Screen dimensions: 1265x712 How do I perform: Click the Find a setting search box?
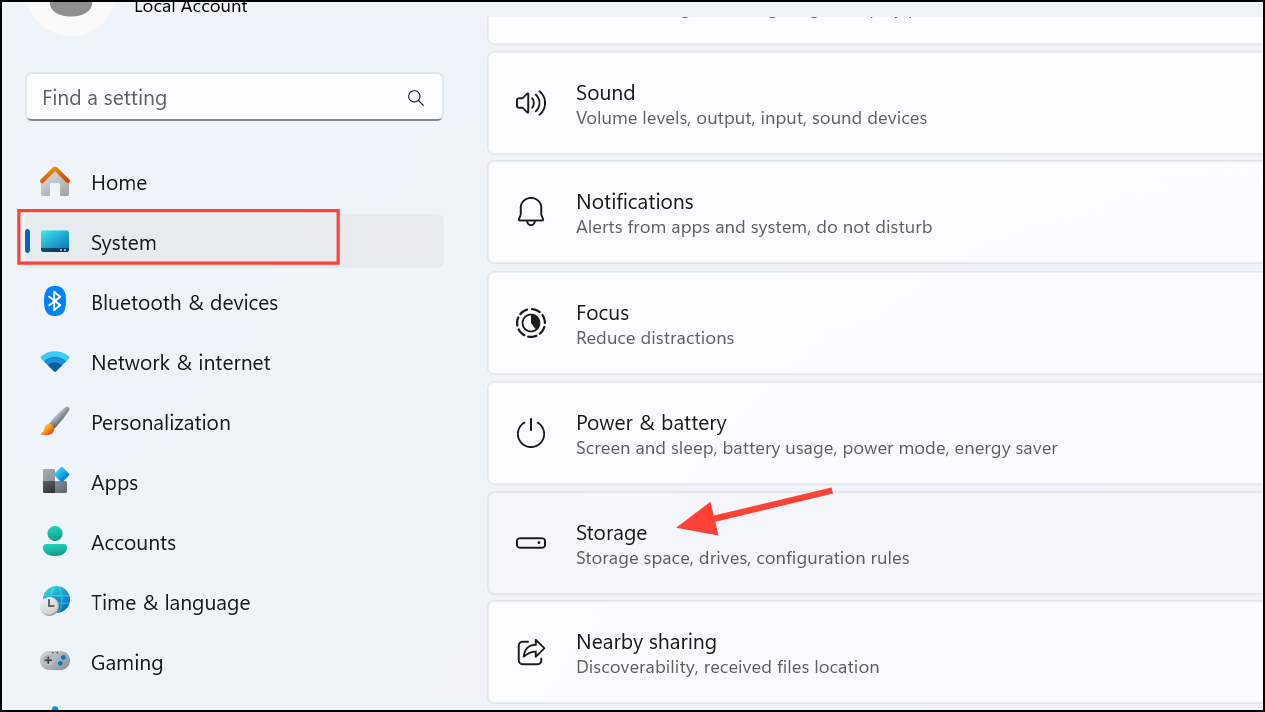[x=220, y=98]
